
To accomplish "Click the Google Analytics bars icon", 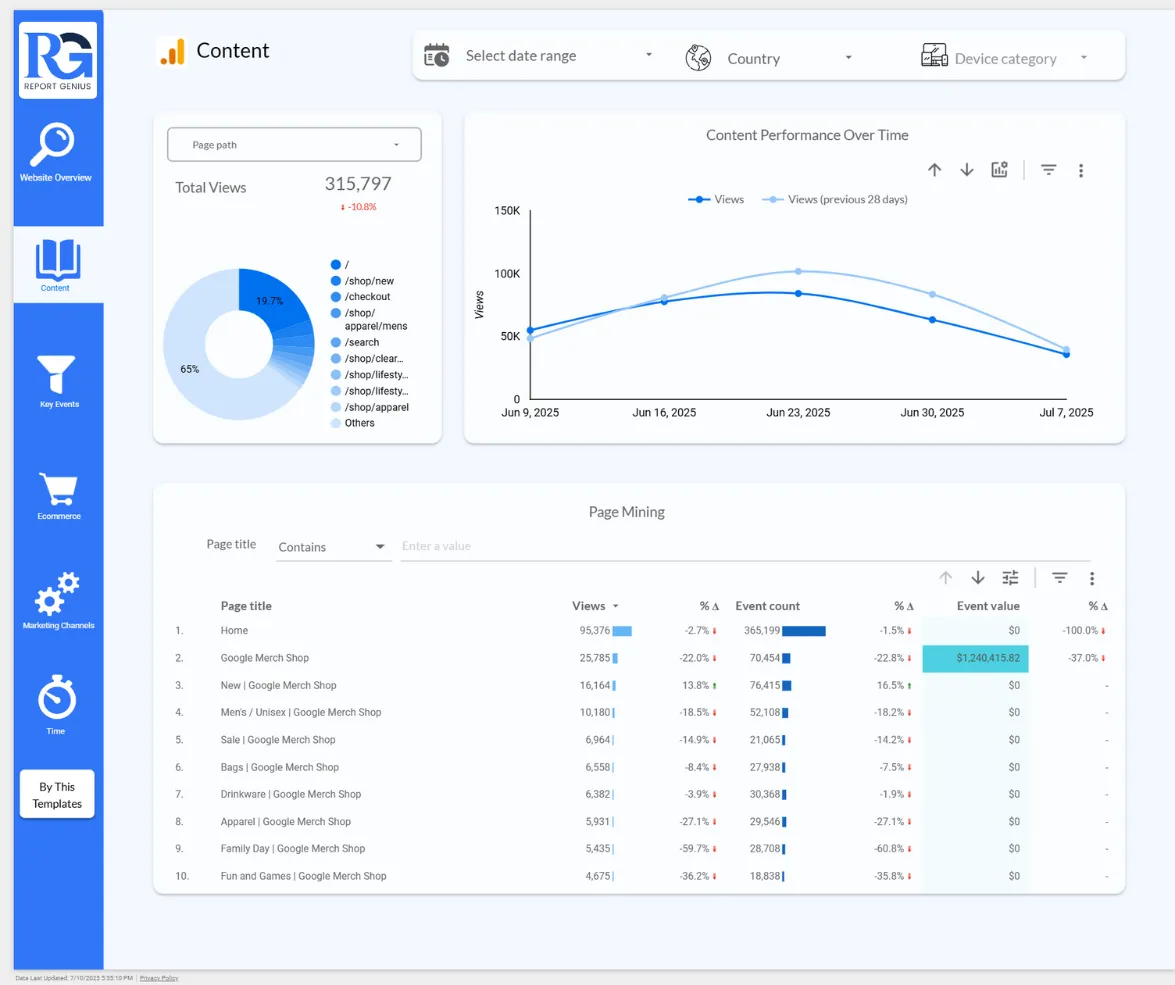I will click(172, 52).
